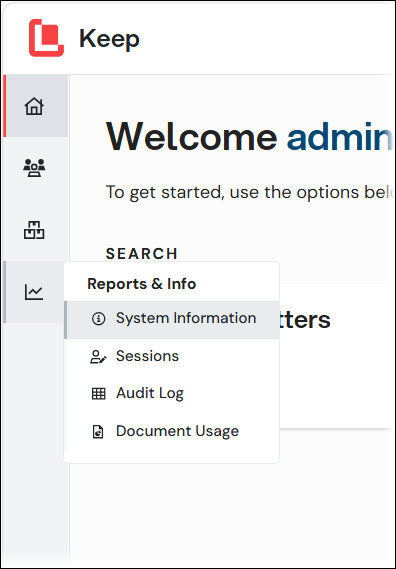Click the System Information info icon
The width and height of the screenshot is (396, 569).
(x=98, y=319)
